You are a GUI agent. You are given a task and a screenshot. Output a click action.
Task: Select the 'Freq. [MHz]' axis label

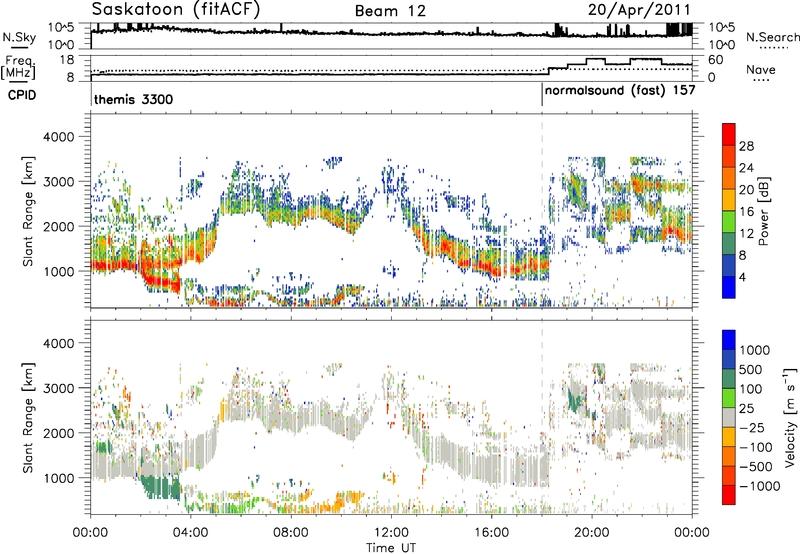pyautogui.click(x=18, y=67)
